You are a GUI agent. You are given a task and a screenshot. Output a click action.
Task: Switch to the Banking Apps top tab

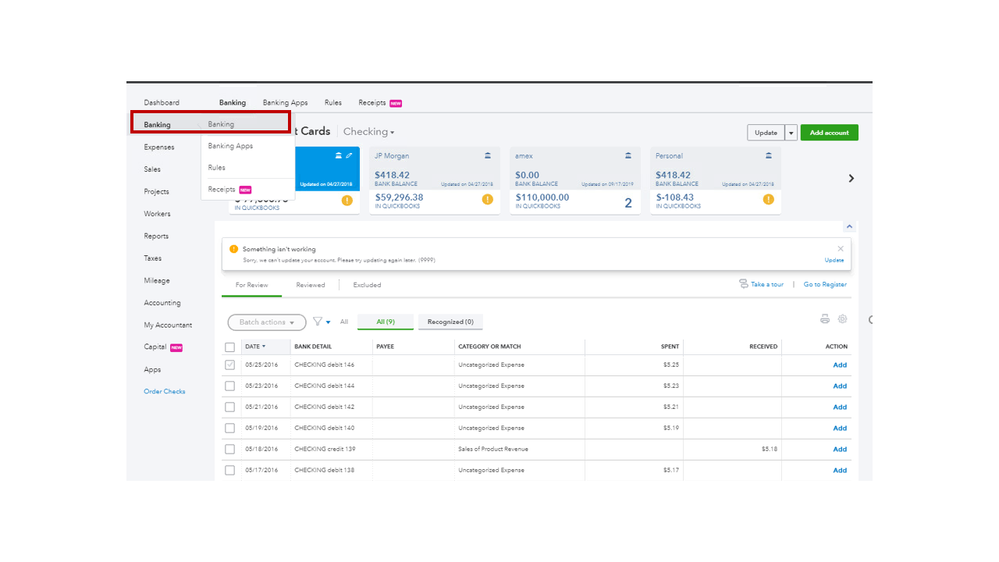285,103
